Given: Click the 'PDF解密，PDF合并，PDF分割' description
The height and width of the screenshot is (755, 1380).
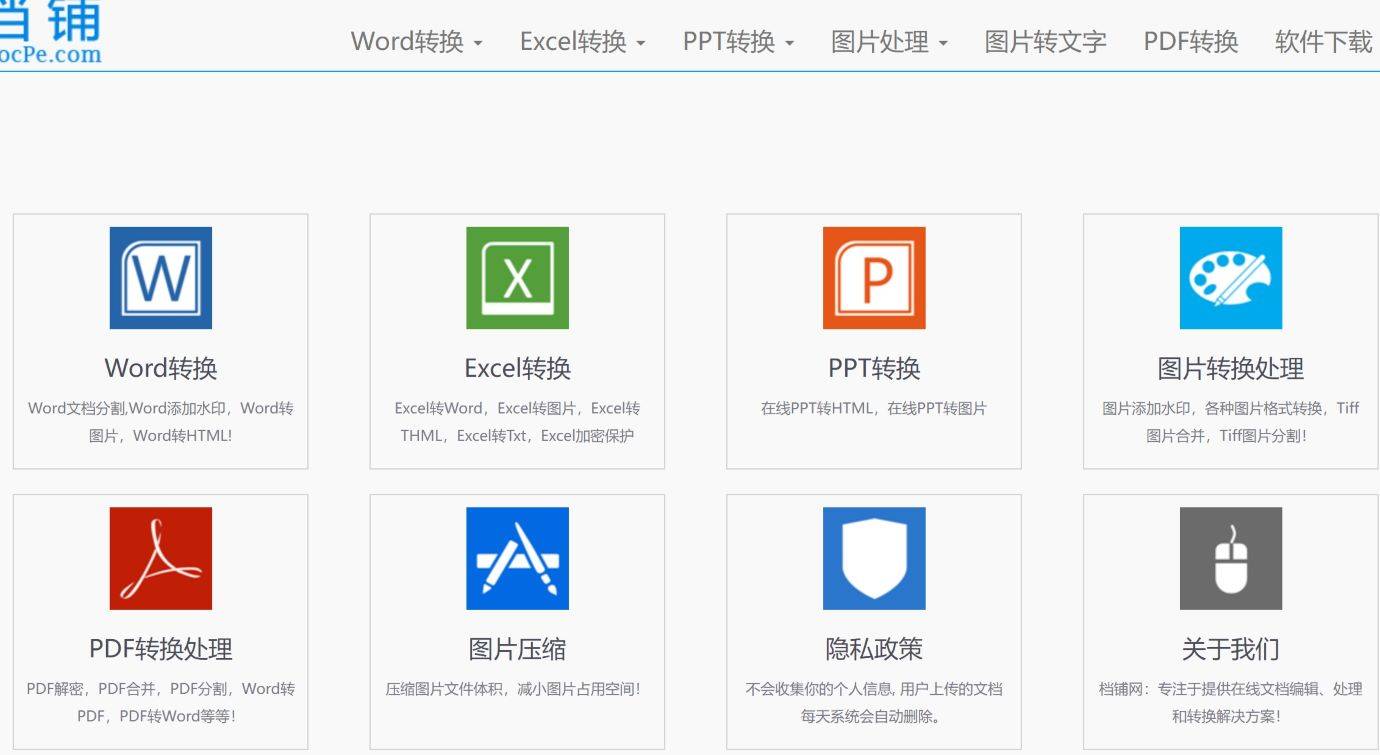Looking at the screenshot, I should 161,702.
